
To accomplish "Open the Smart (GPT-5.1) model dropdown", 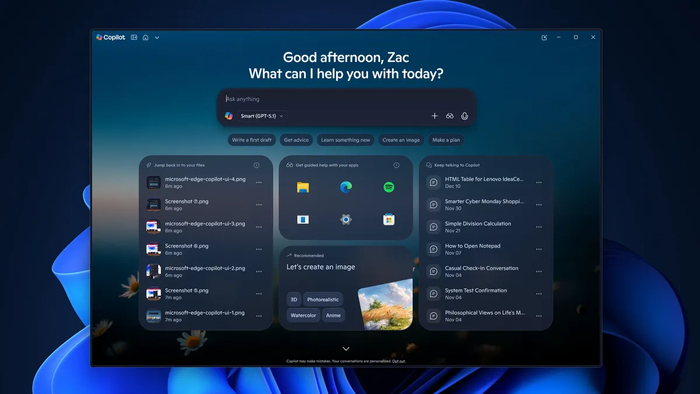I will pyautogui.click(x=262, y=116).
